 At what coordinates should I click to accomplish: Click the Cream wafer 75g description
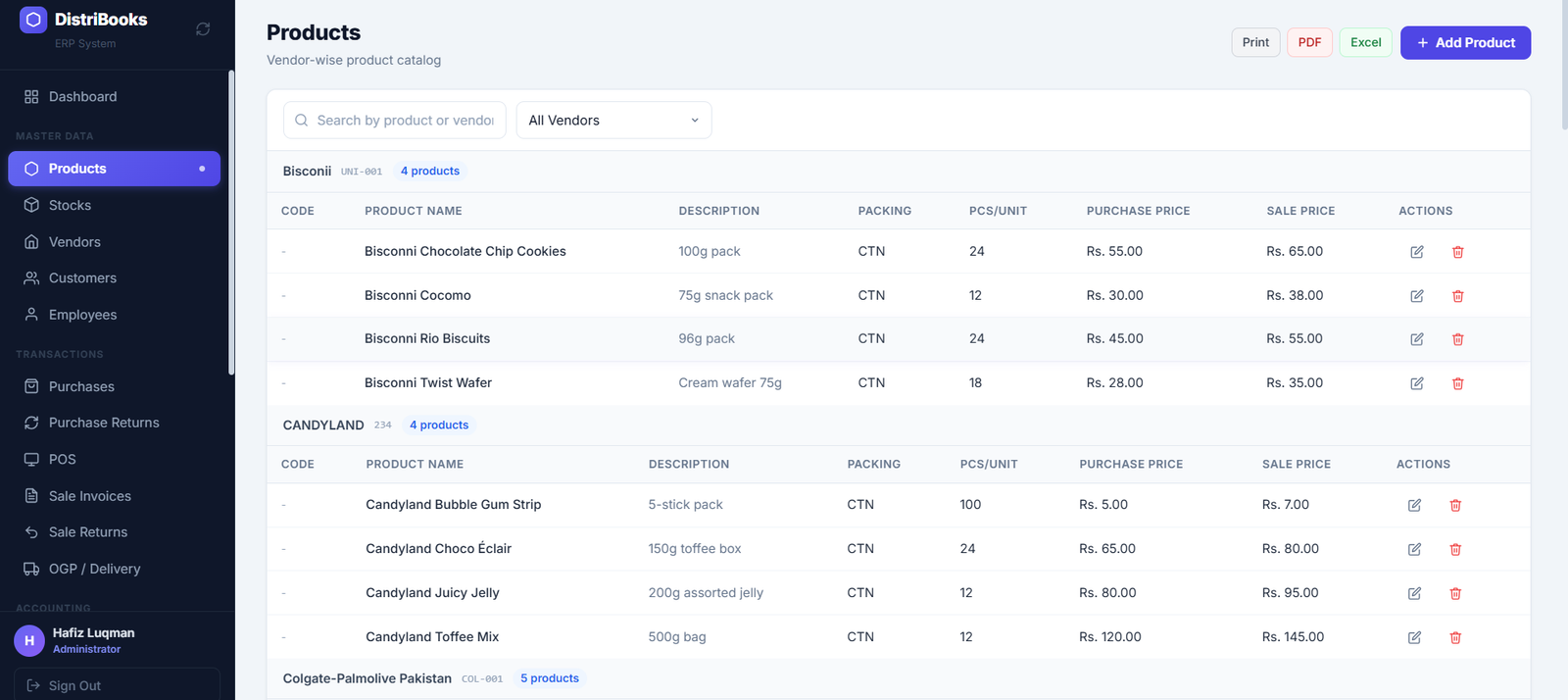pyautogui.click(x=730, y=383)
